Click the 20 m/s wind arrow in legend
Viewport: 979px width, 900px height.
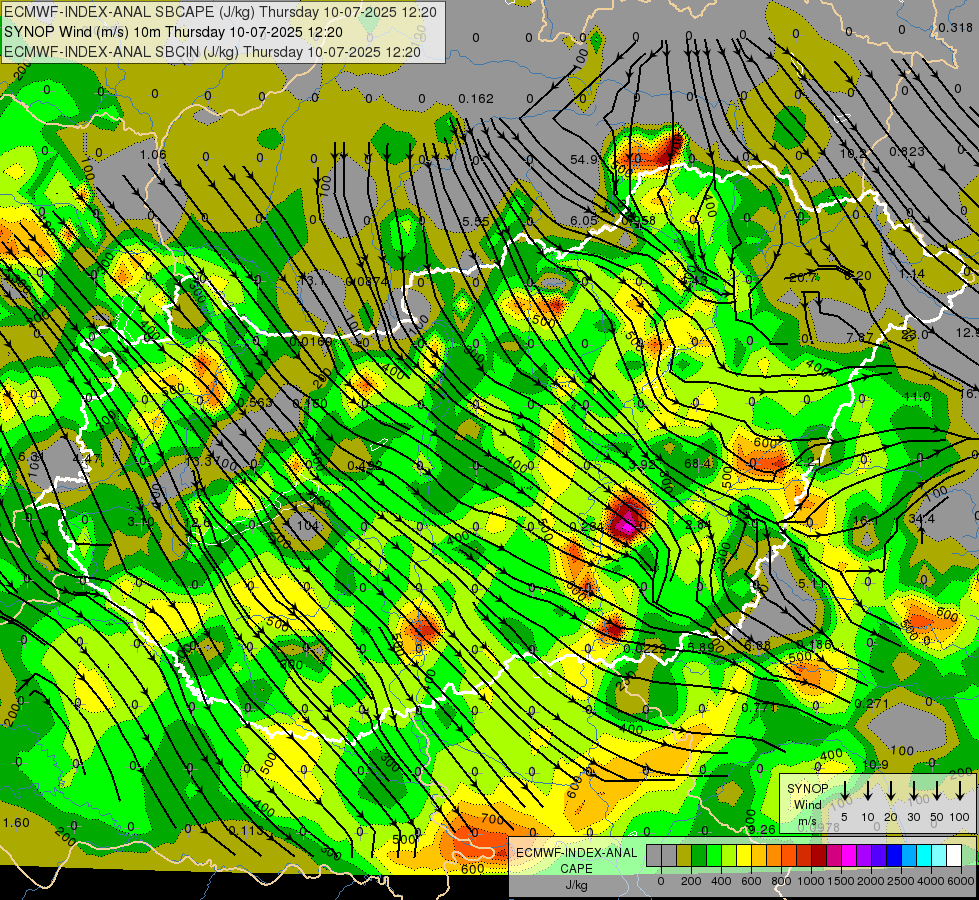coord(891,790)
